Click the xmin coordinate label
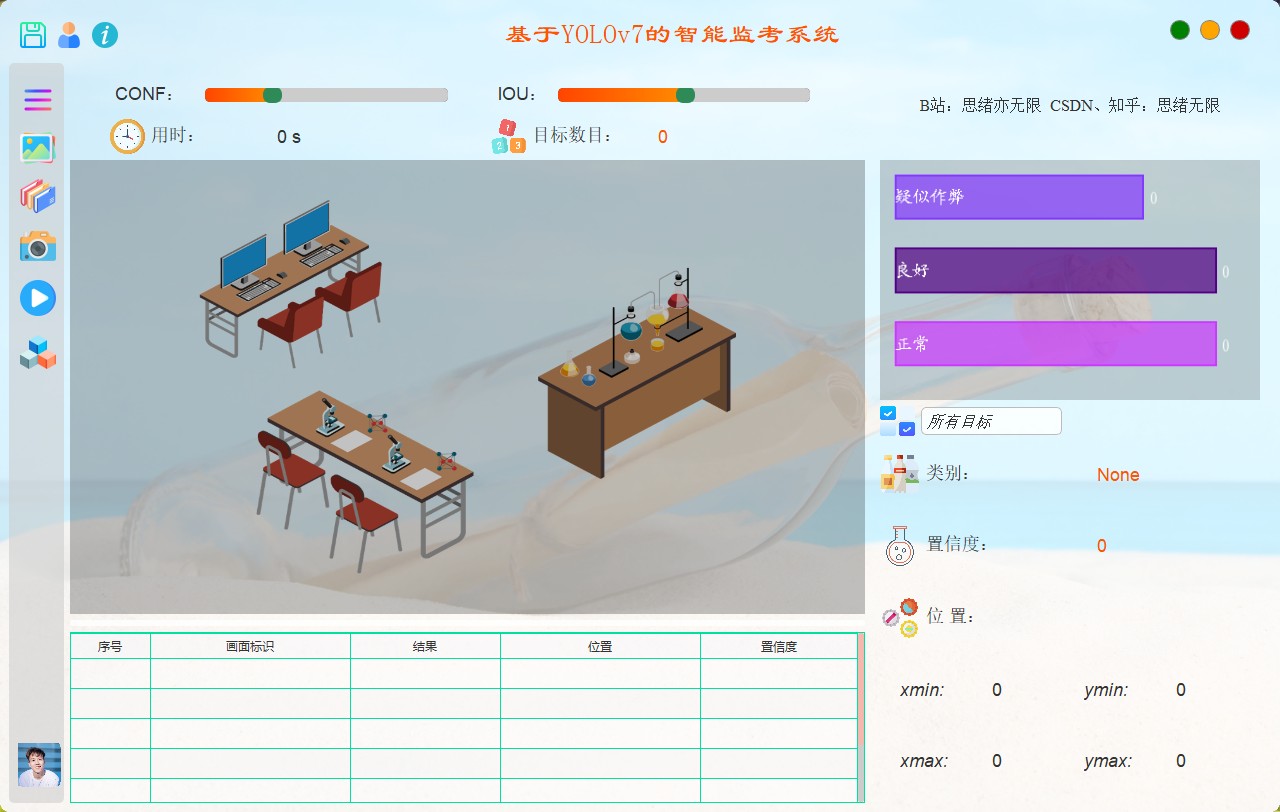 click(x=922, y=690)
